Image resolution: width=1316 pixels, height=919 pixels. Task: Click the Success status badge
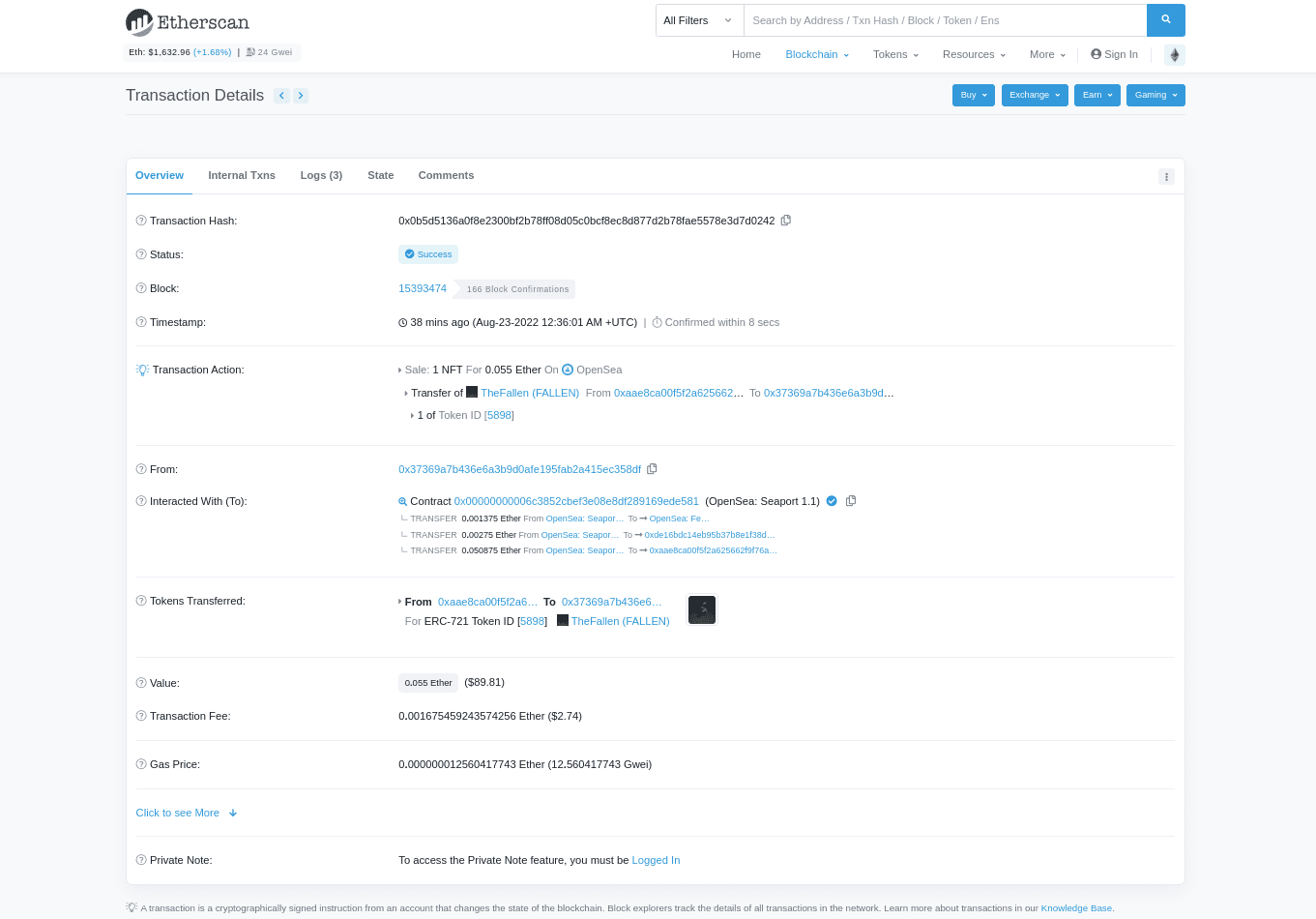coord(428,254)
